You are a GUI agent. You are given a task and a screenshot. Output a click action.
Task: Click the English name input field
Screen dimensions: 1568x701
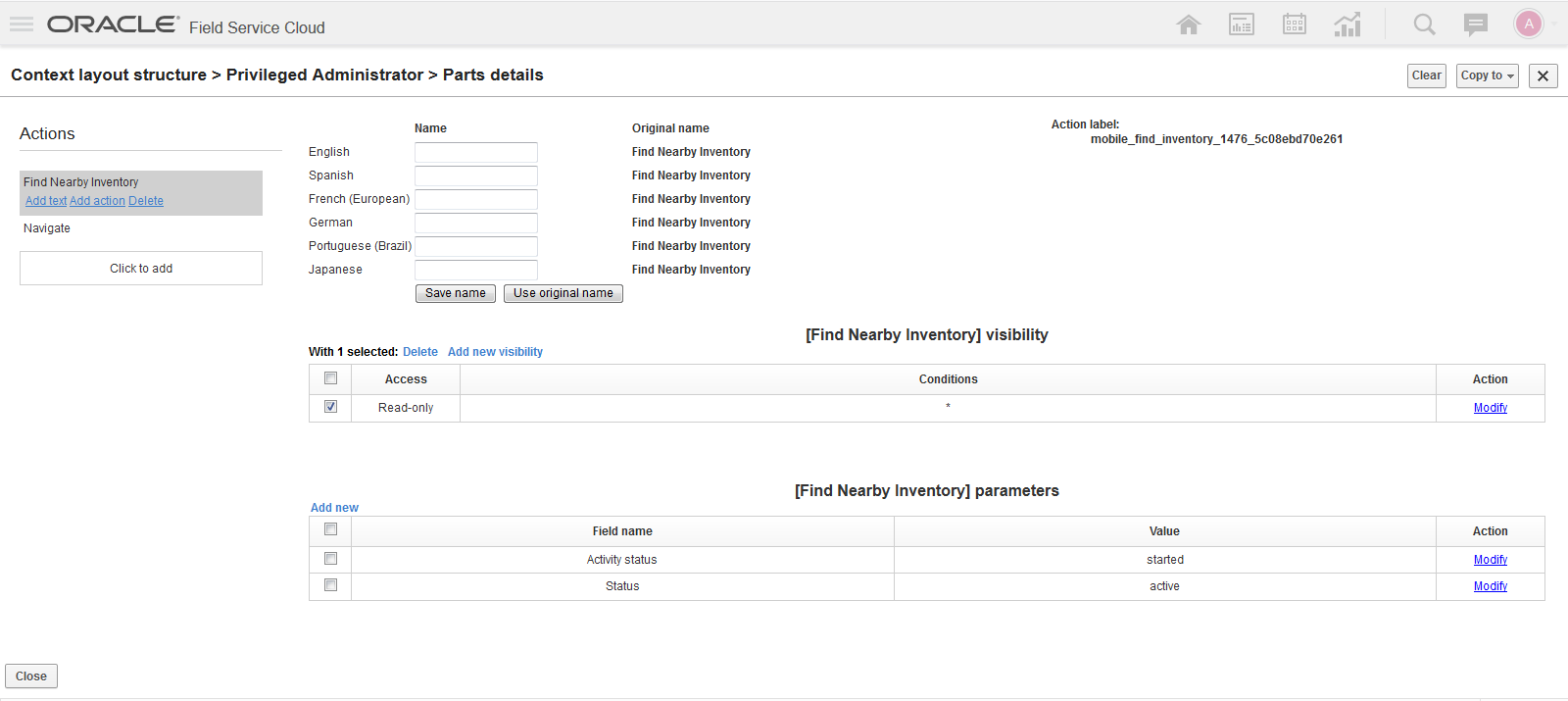click(475, 152)
